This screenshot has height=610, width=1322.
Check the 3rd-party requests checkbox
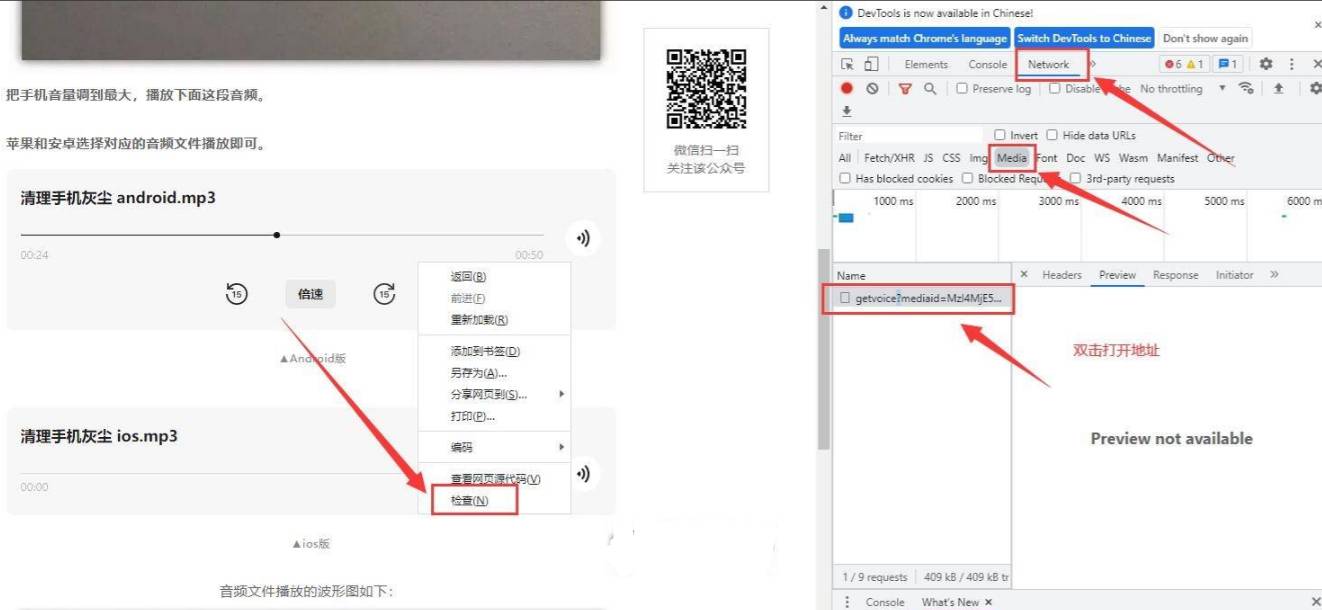1076,179
